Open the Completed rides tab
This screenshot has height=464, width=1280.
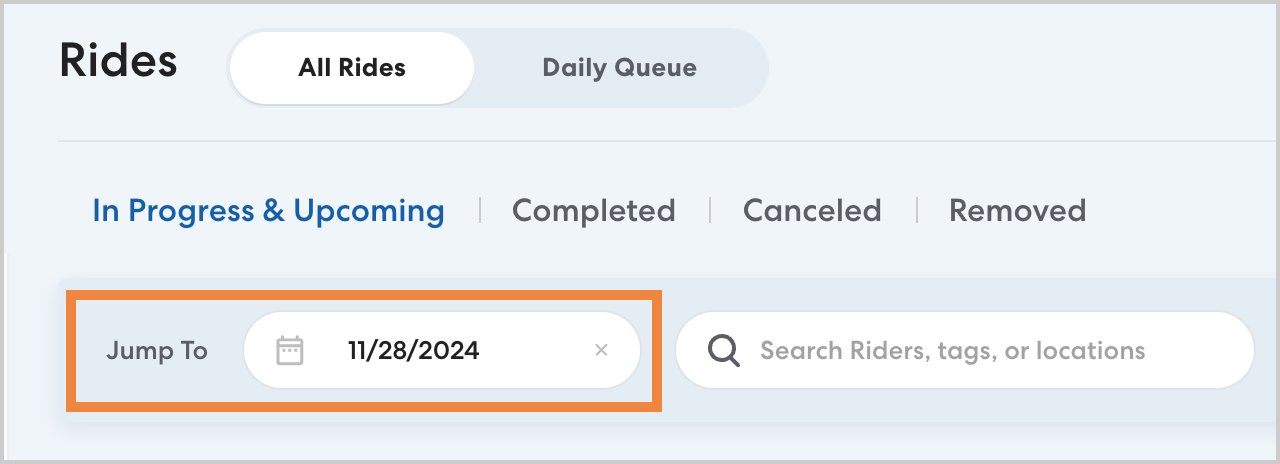(x=593, y=211)
